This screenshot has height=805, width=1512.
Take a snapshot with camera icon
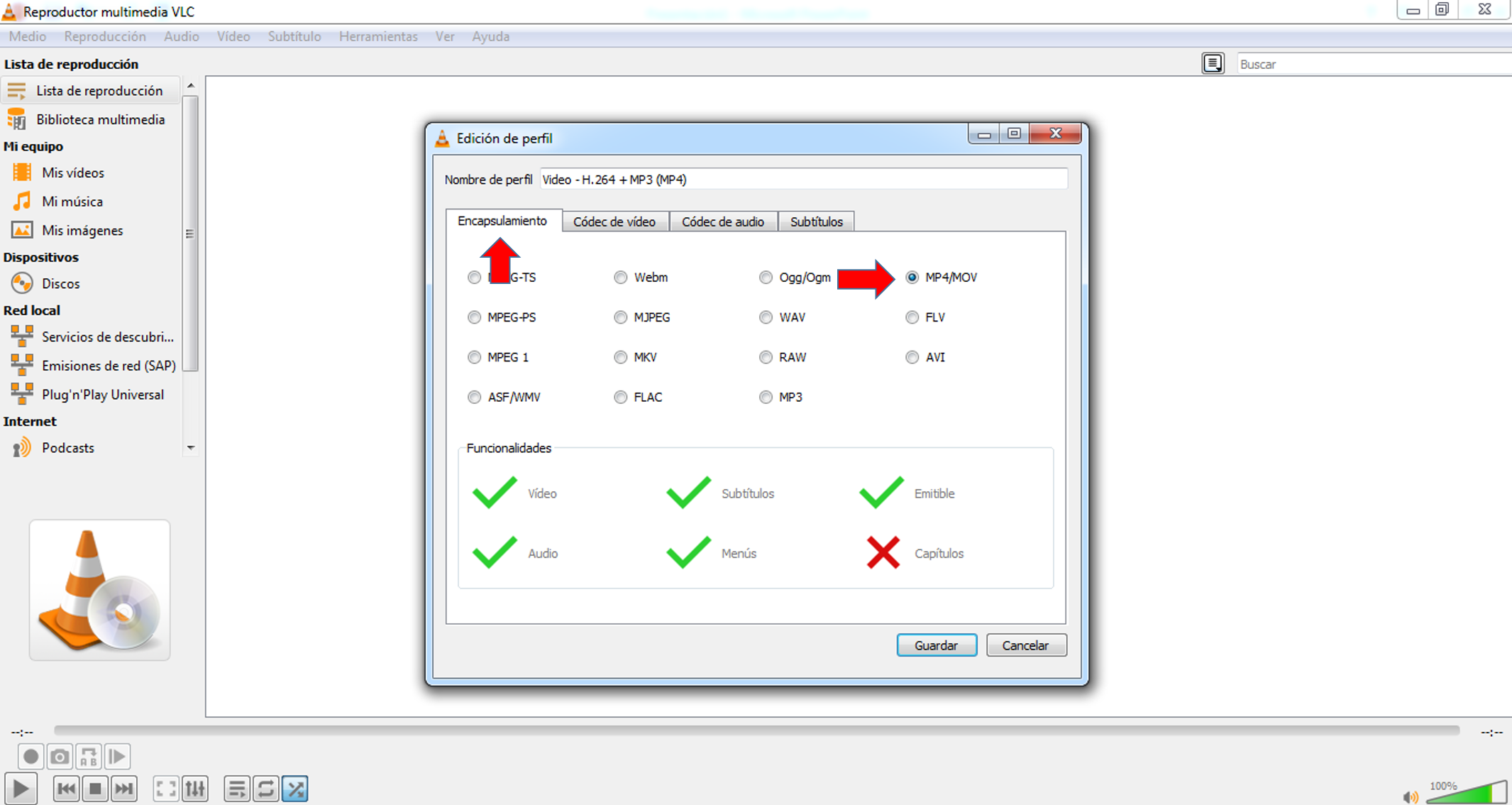point(60,757)
